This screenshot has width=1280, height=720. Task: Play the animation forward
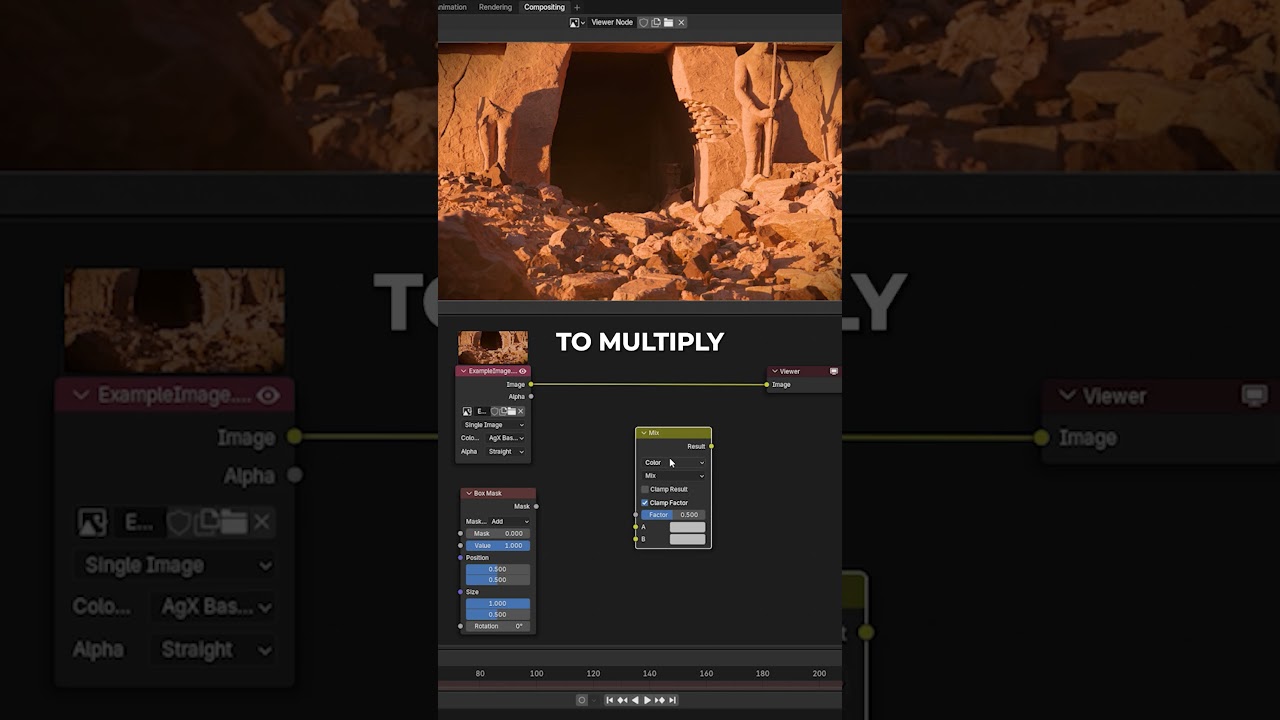(647, 700)
